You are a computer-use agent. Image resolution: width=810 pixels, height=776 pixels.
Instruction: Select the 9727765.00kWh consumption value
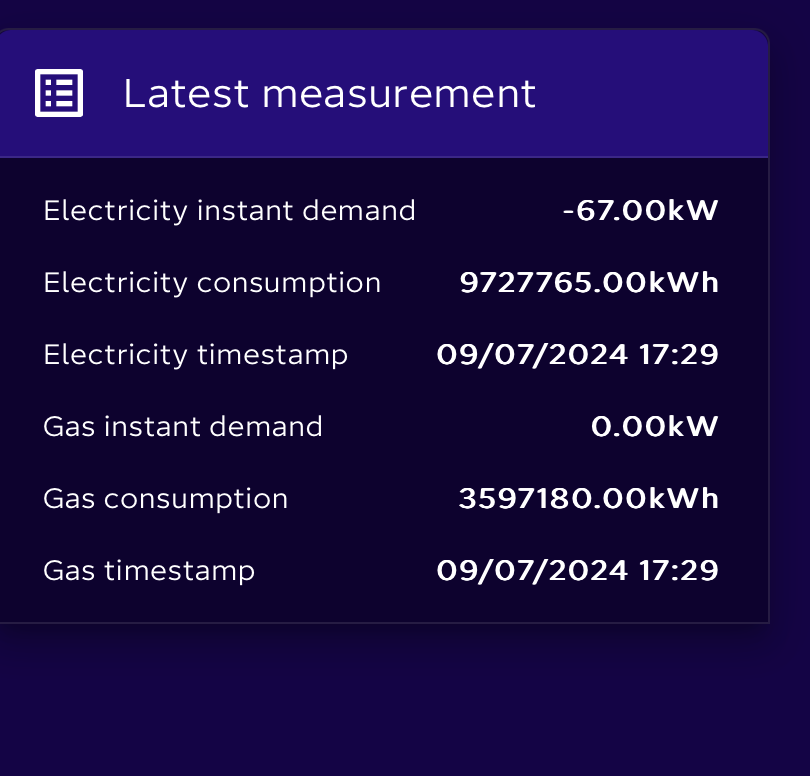coord(589,283)
